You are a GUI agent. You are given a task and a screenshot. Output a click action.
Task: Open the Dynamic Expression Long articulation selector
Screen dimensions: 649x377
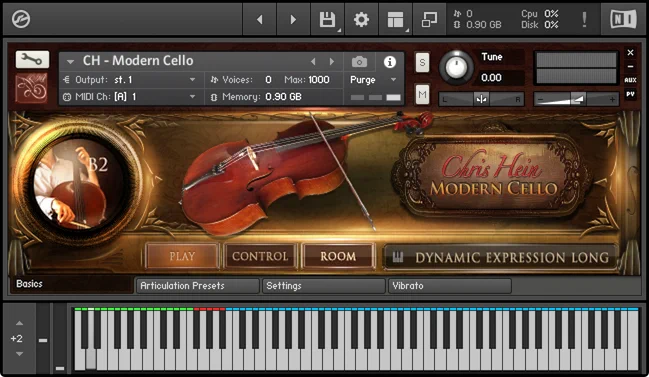500,257
